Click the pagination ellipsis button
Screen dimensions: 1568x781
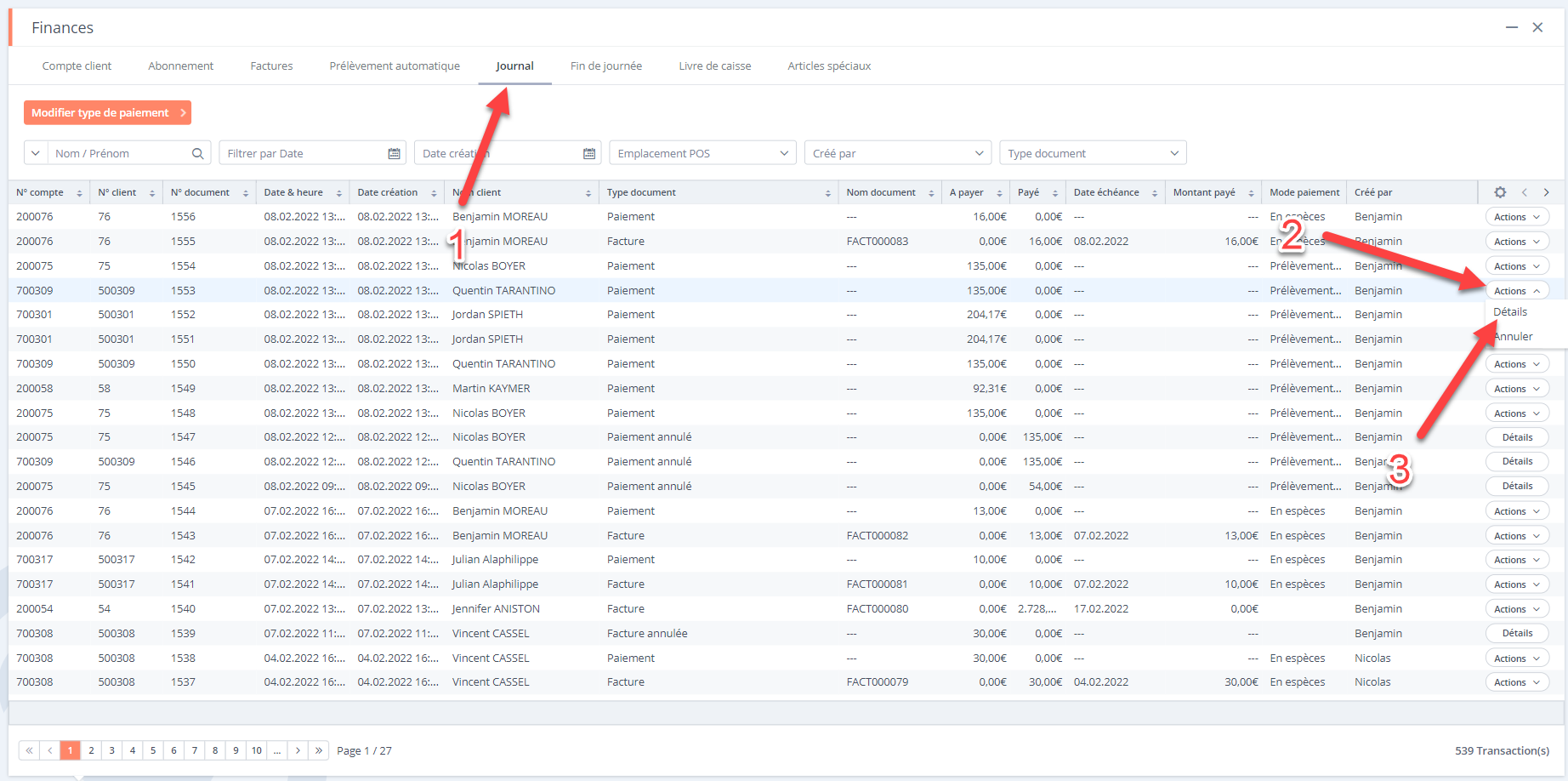[x=277, y=750]
